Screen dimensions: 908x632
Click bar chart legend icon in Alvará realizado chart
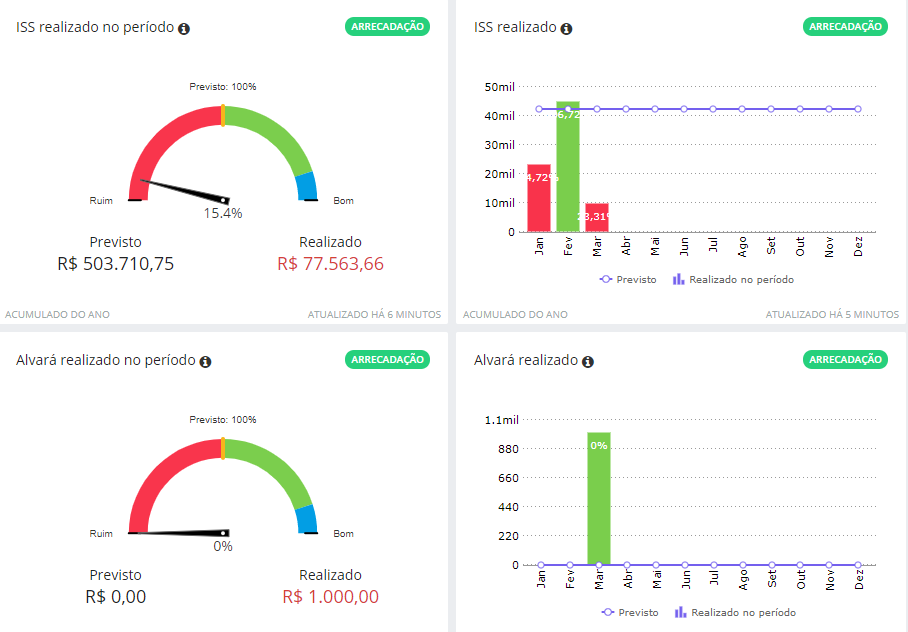click(679, 612)
